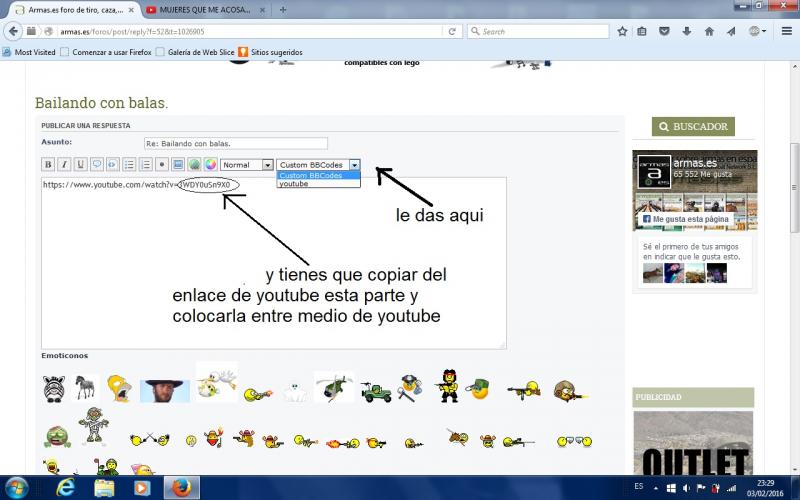This screenshot has width=800, height=500.
Task: Open the font color palette
Action: pos(210,164)
